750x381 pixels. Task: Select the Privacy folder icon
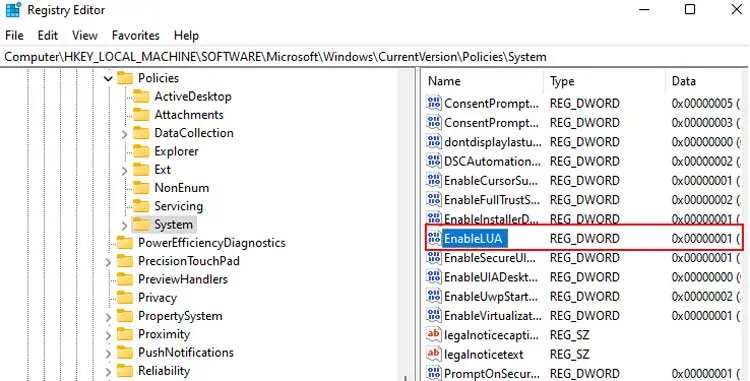point(124,297)
